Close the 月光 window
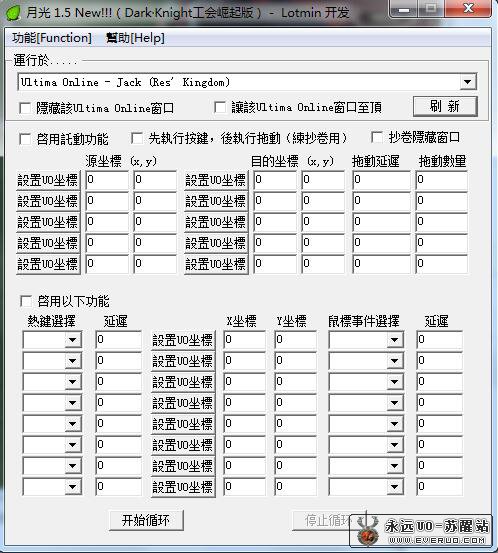Screen dimensions: 498x553 (x=468, y=9)
